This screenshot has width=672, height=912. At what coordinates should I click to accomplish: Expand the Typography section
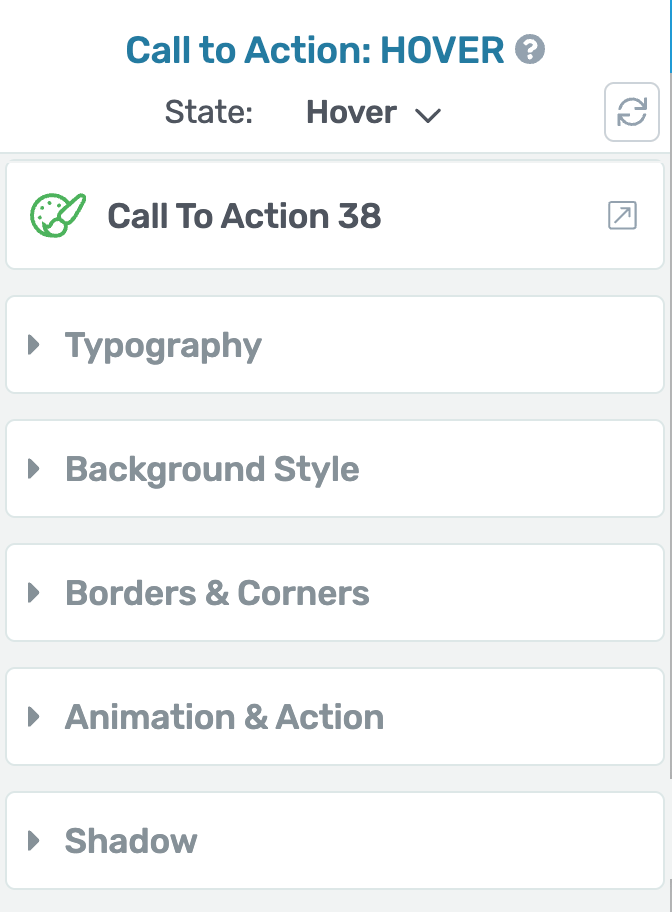[x=163, y=345]
